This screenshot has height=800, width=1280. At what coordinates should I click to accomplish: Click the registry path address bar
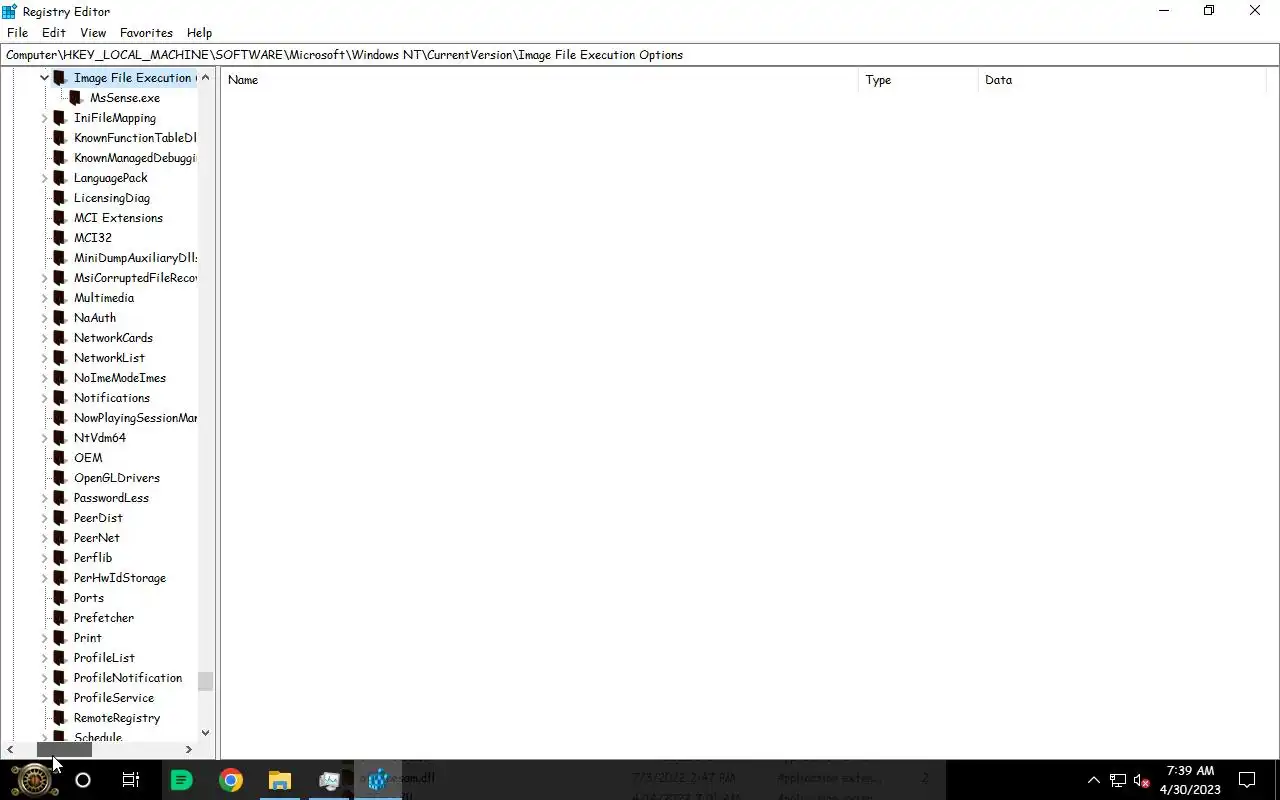click(x=640, y=55)
